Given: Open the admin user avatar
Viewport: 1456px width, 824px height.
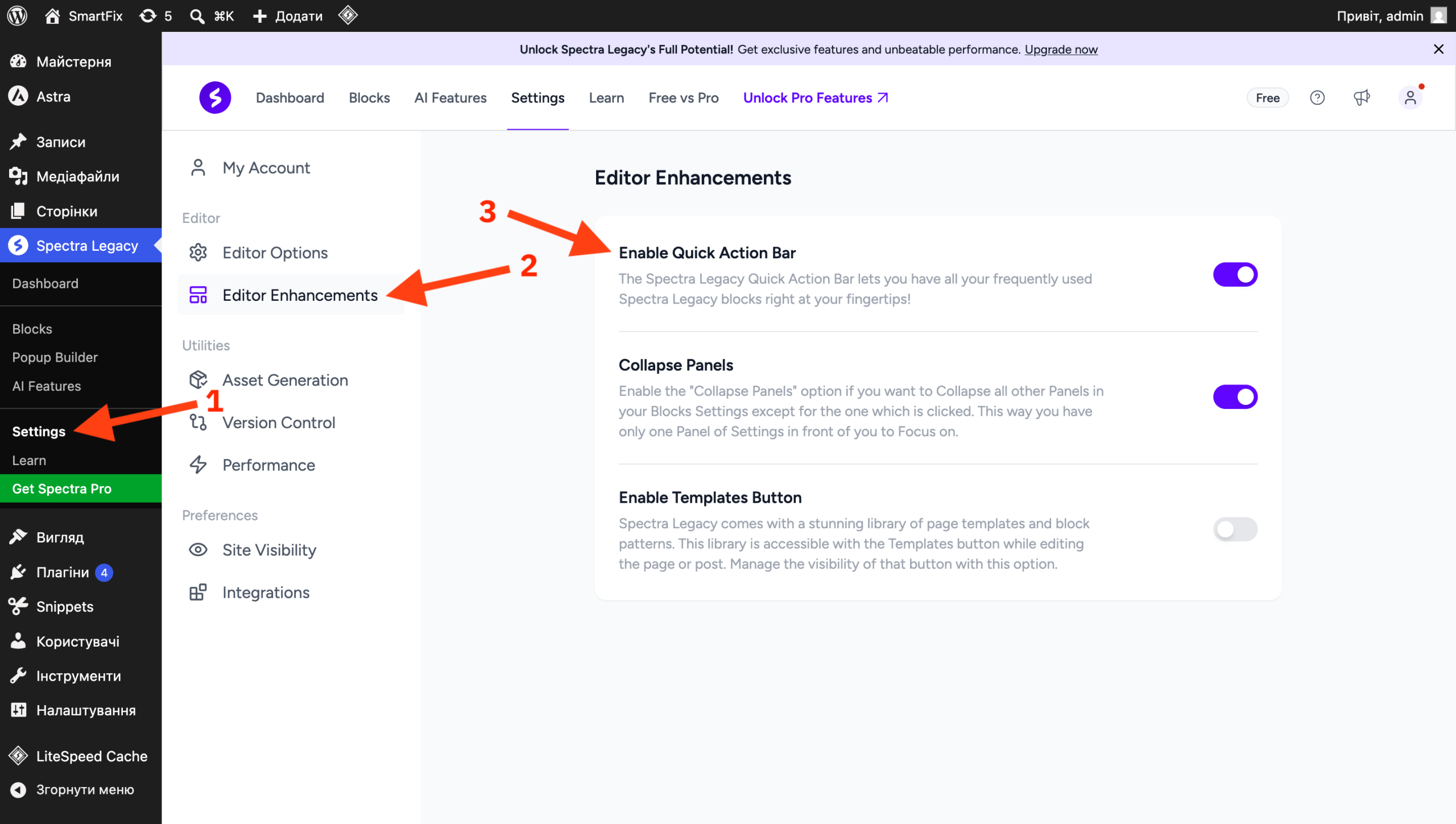Looking at the screenshot, I should click(x=1438, y=15).
